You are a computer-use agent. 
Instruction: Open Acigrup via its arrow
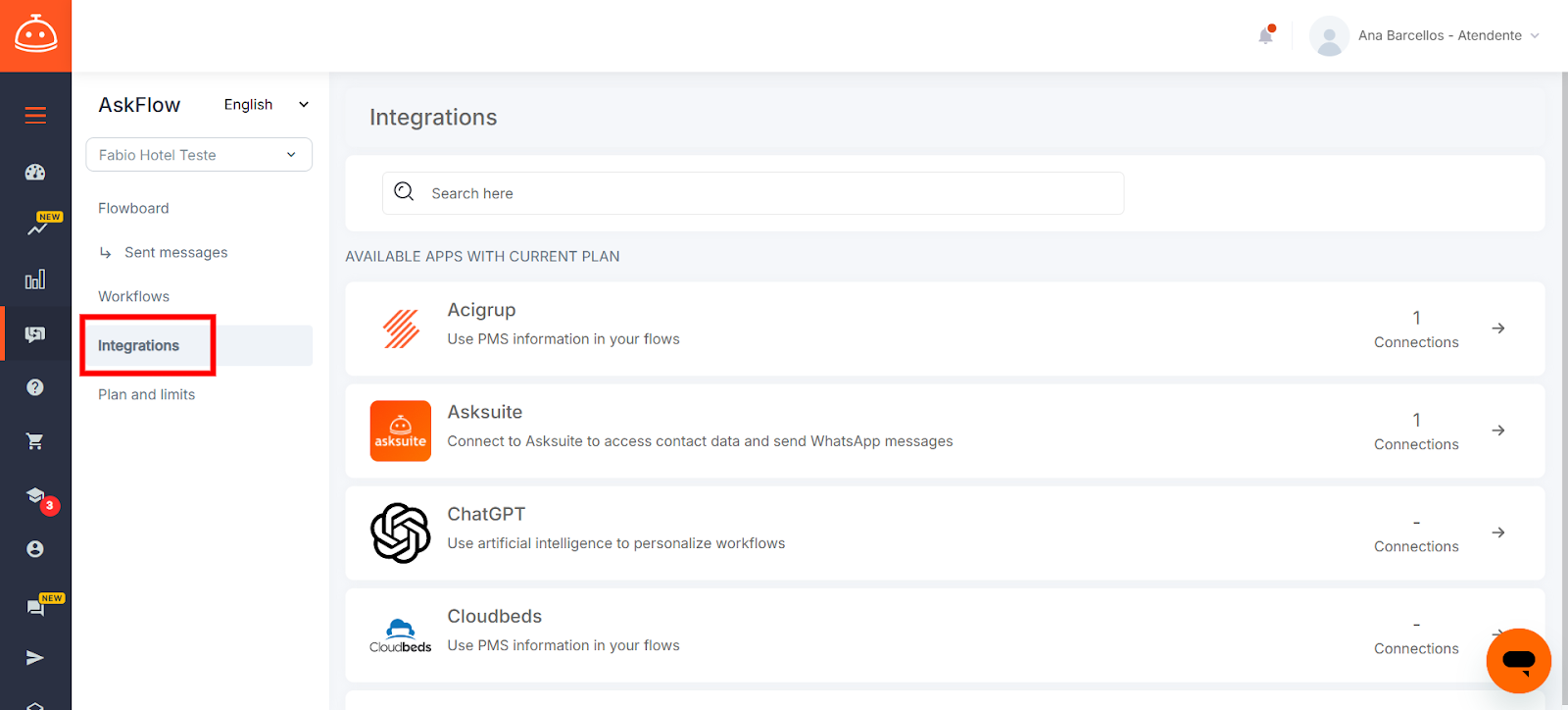pos(1498,329)
